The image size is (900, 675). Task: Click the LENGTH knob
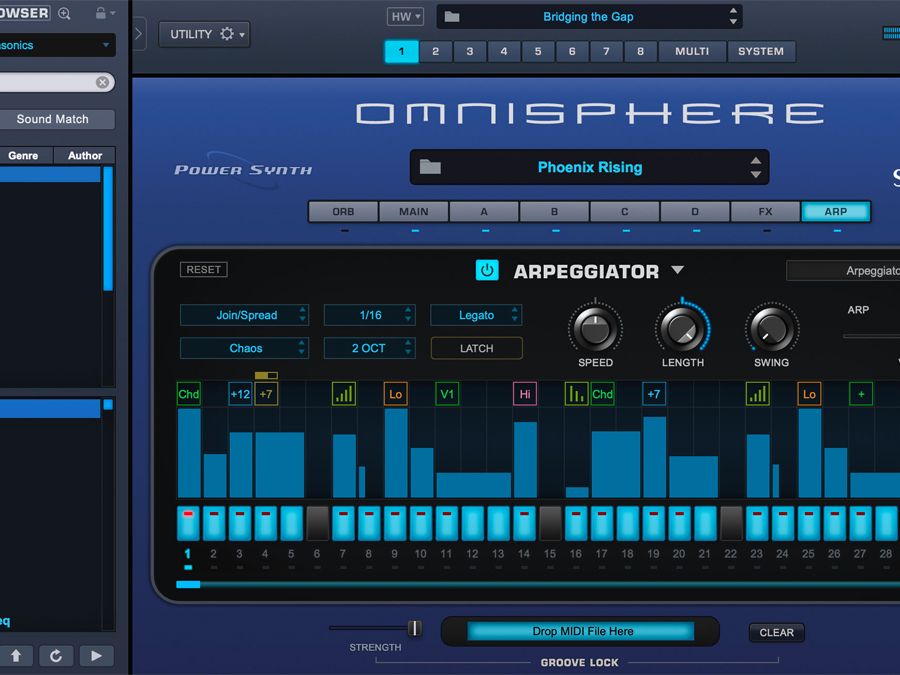(682, 329)
